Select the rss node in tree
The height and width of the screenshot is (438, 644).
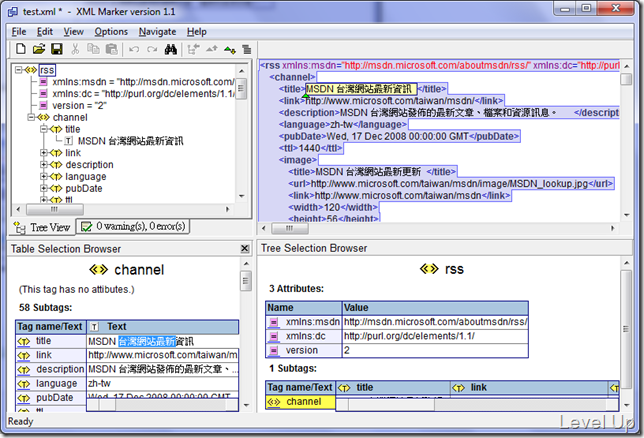pyautogui.click(x=47, y=70)
